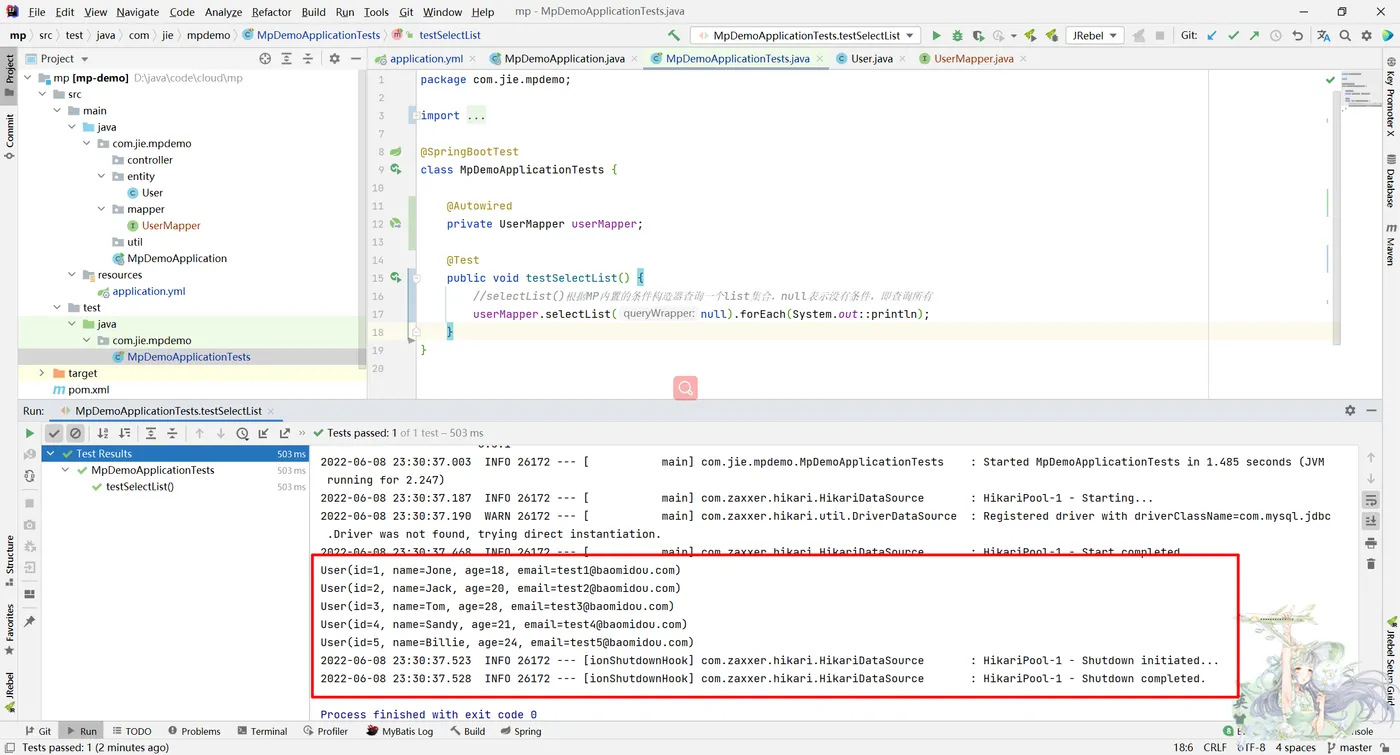Open Search Everywhere magnifier icon

click(1345, 35)
